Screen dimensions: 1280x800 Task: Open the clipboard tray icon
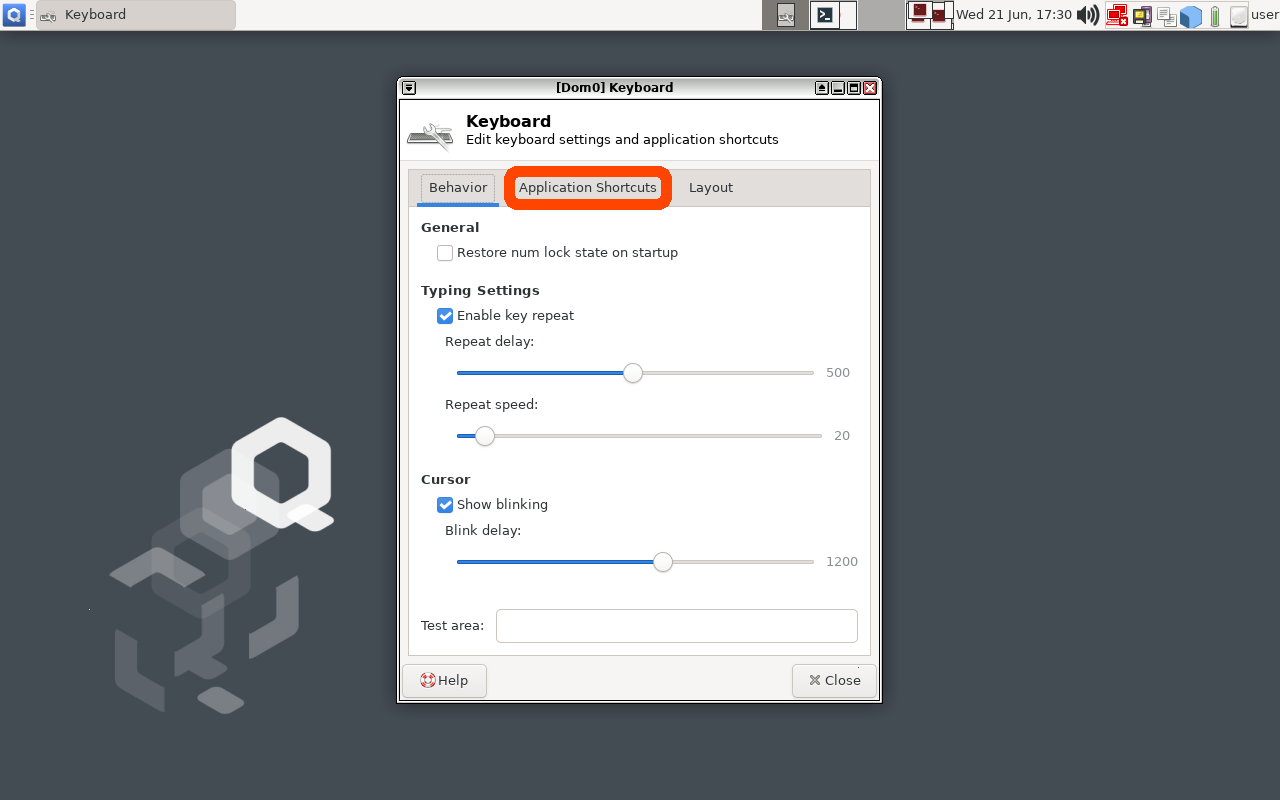(1166, 15)
